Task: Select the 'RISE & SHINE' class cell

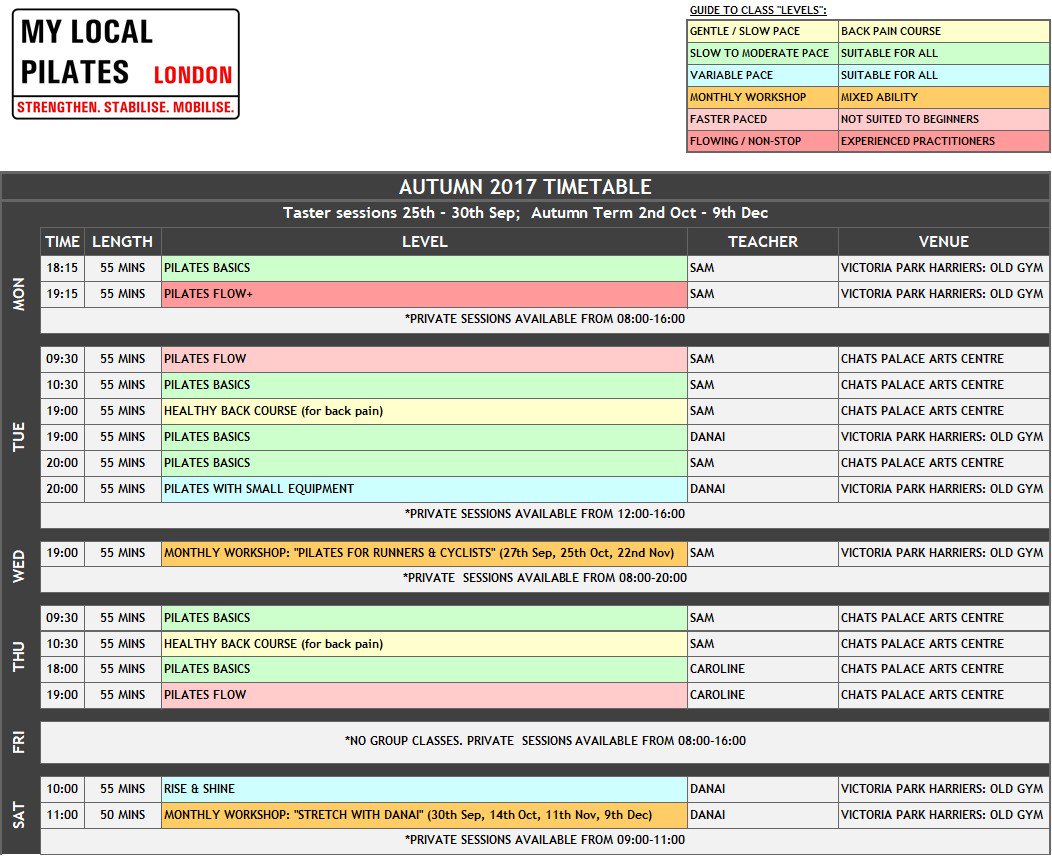Action: pyautogui.click(x=425, y=790)
